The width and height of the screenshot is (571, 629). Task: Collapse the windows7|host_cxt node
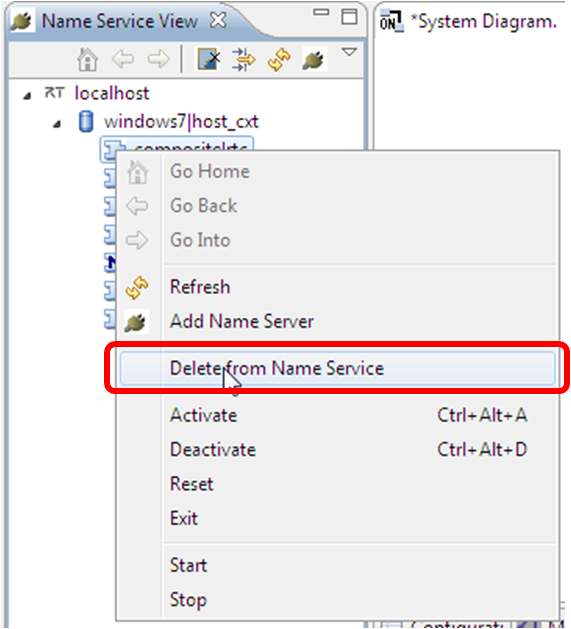pos(57,124)
